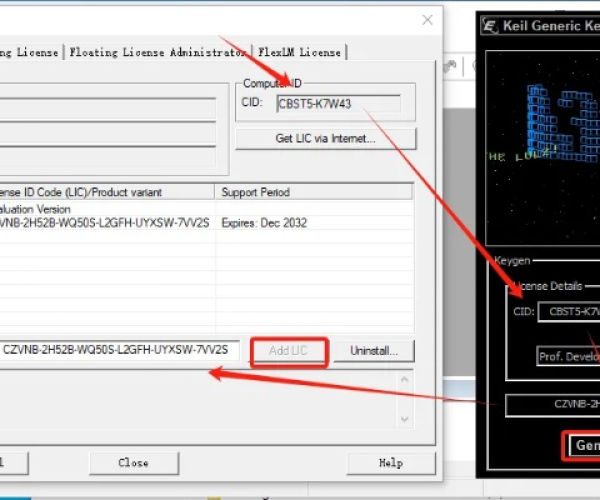Image resolution: width=600 pixels, height=500 pixels.
Task: Open Help from the license dialog
Action: point(390,462)
